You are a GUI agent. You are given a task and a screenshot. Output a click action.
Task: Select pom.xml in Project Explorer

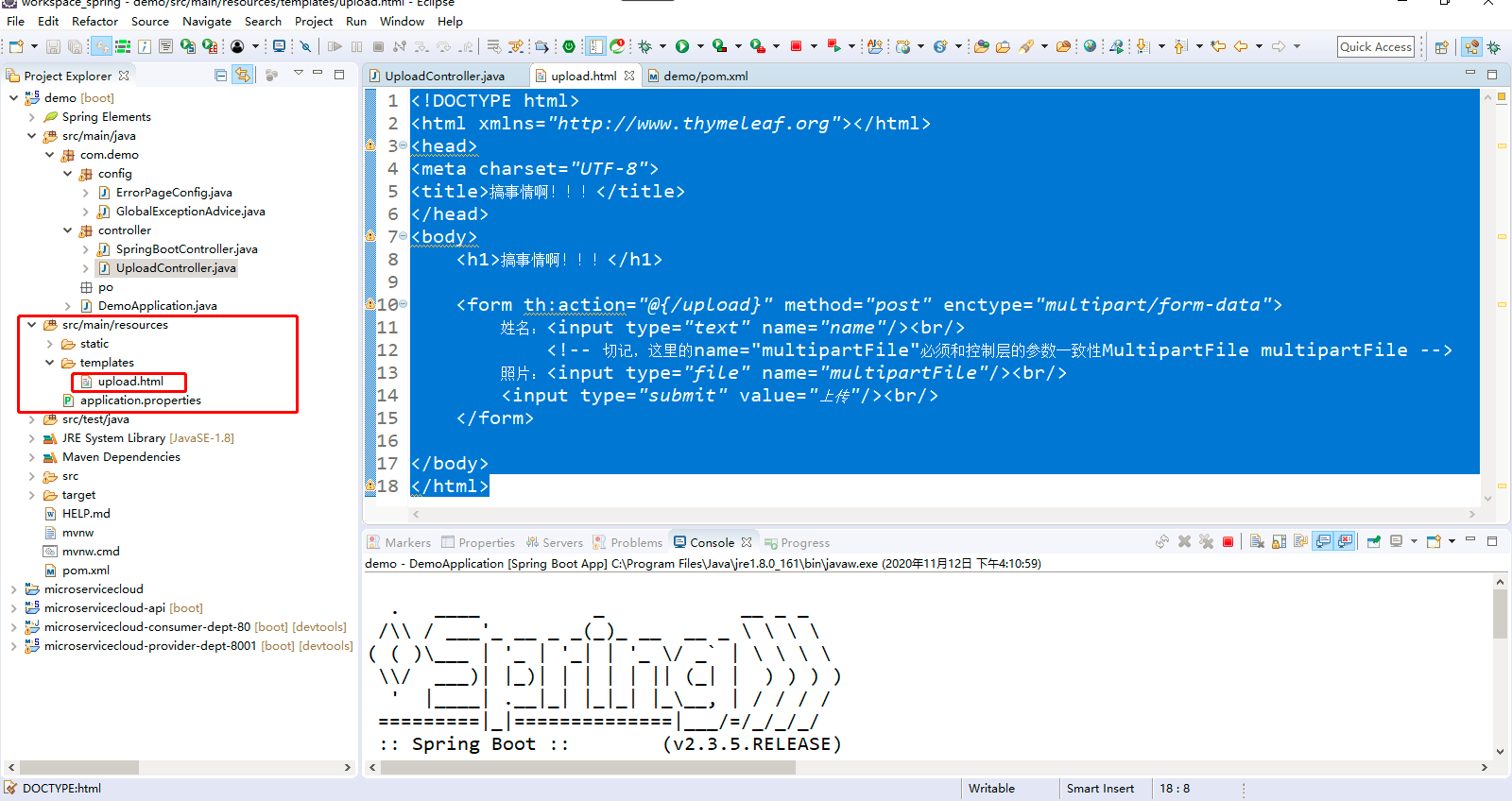tap(86, 571)
